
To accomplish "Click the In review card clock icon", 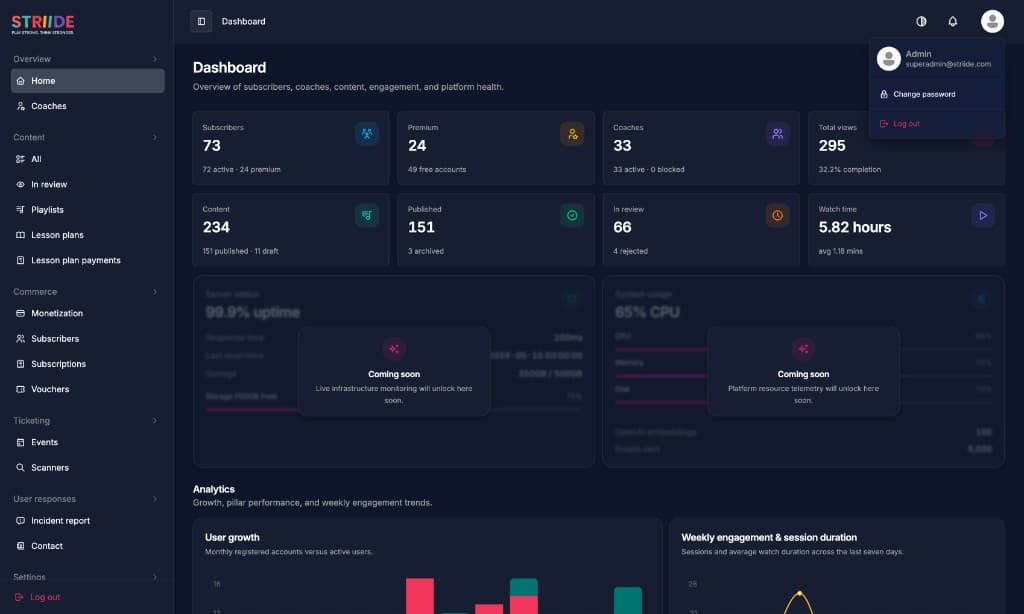I will (x=777, y=216).
